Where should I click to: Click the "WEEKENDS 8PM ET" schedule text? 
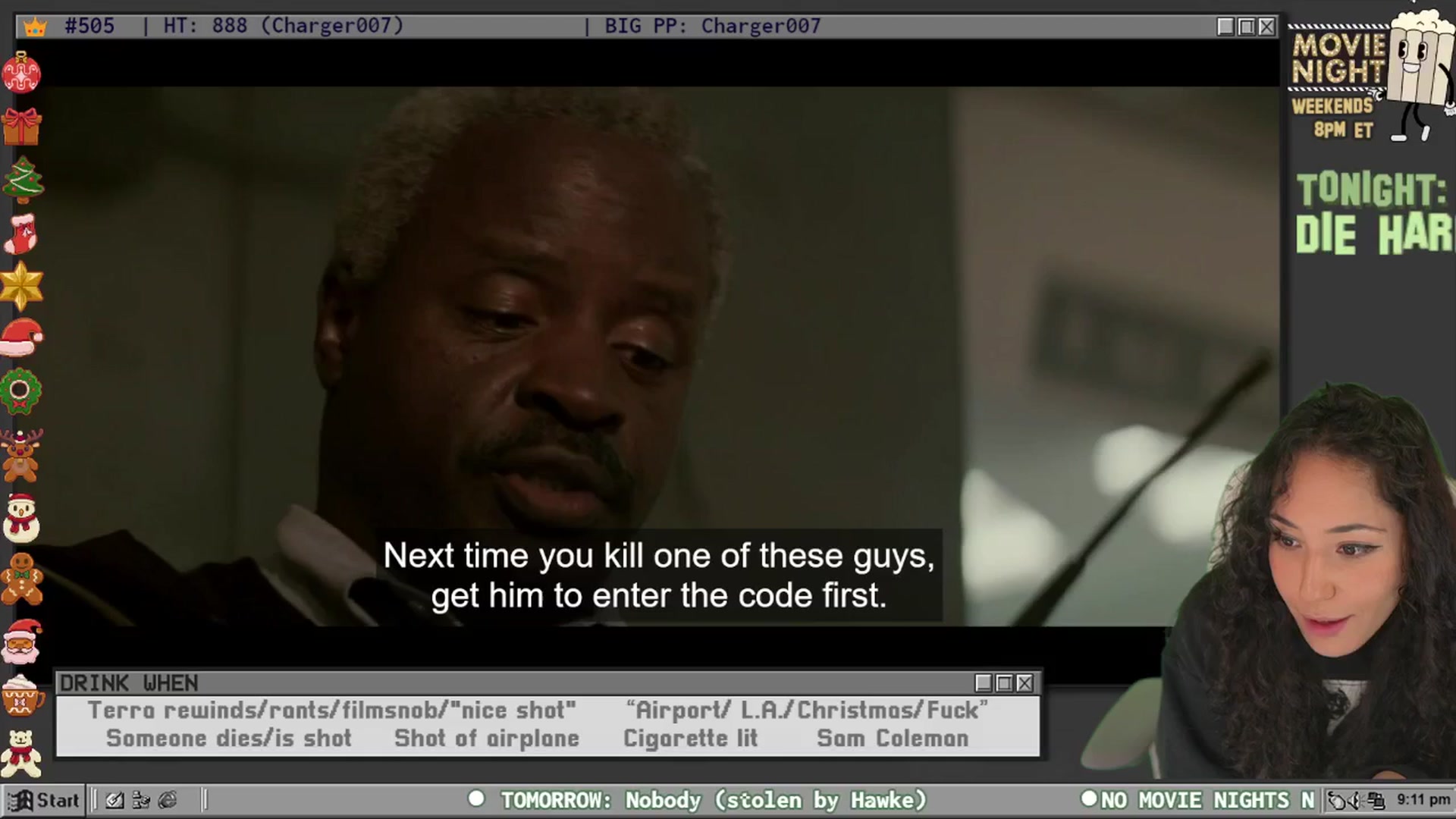click(1333, 118)
